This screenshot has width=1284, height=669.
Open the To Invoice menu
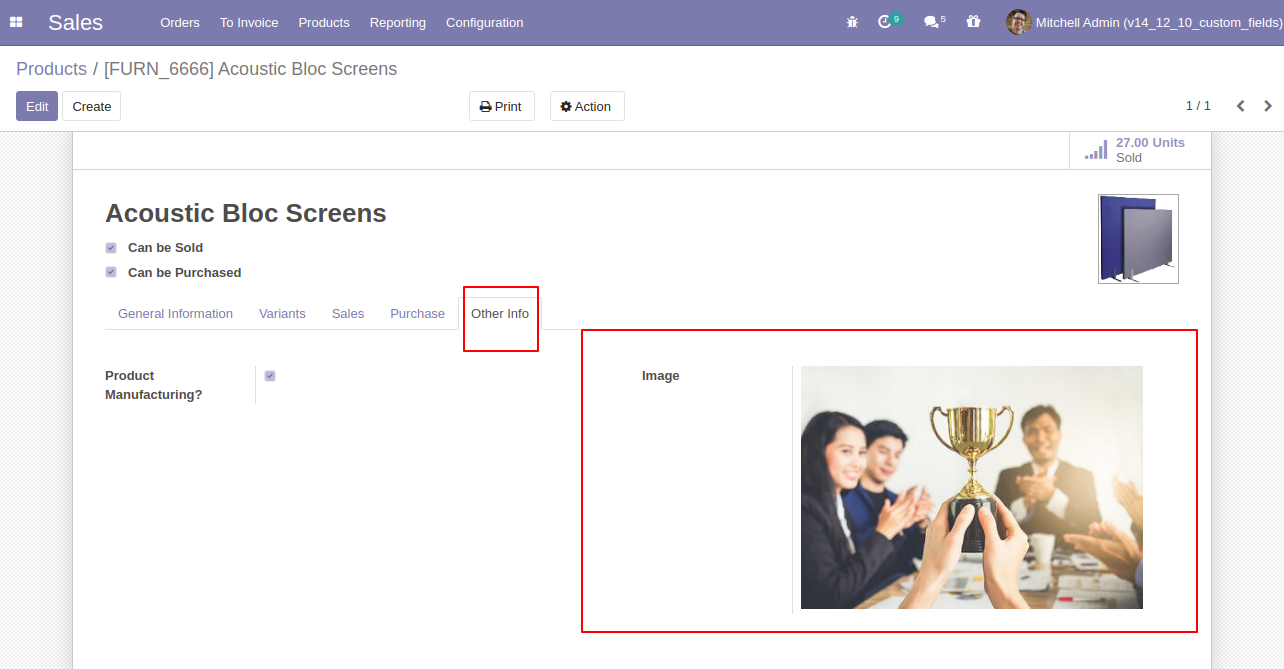click(249, 22)
